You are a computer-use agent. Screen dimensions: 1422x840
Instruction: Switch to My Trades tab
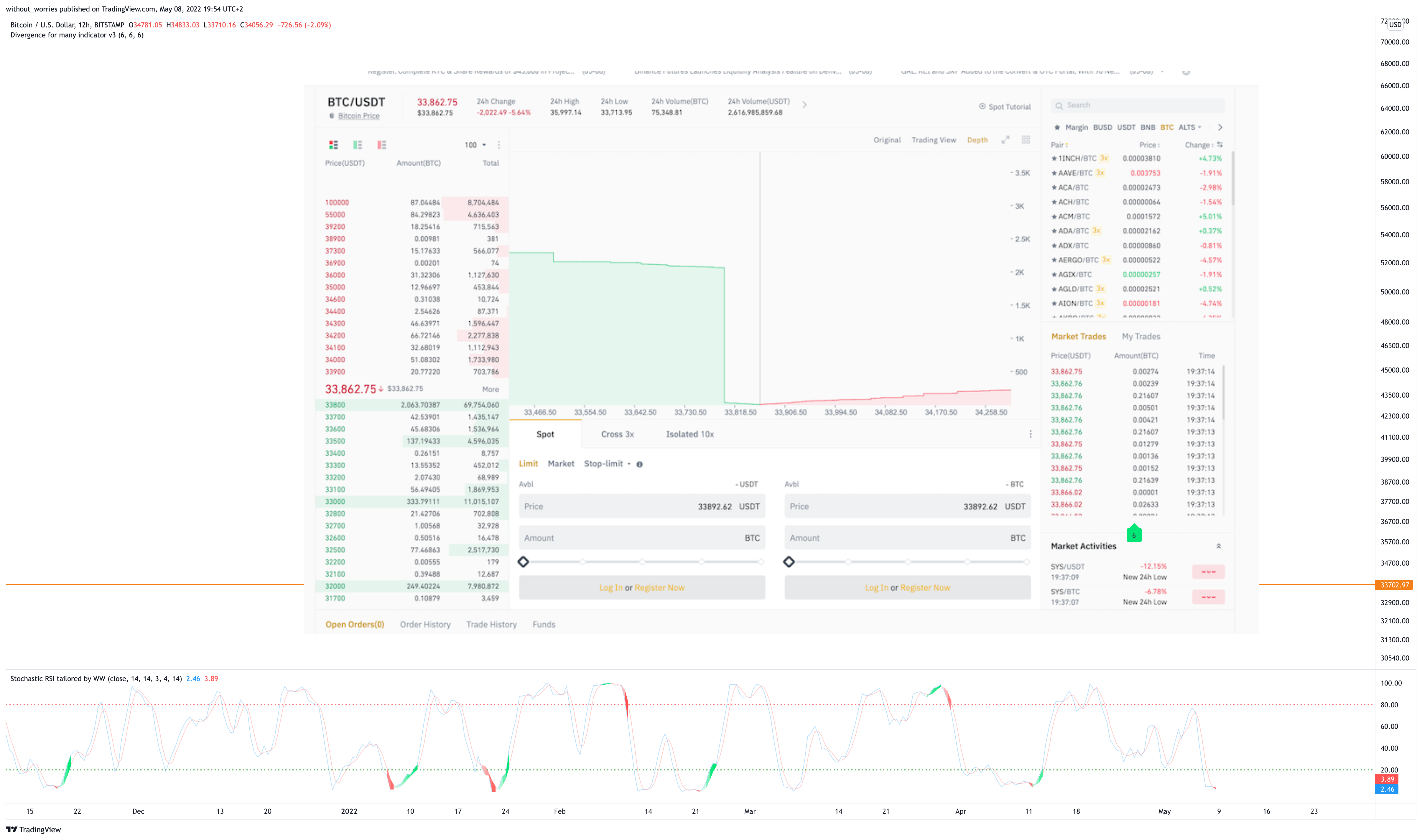click(x=1141, y=336)
